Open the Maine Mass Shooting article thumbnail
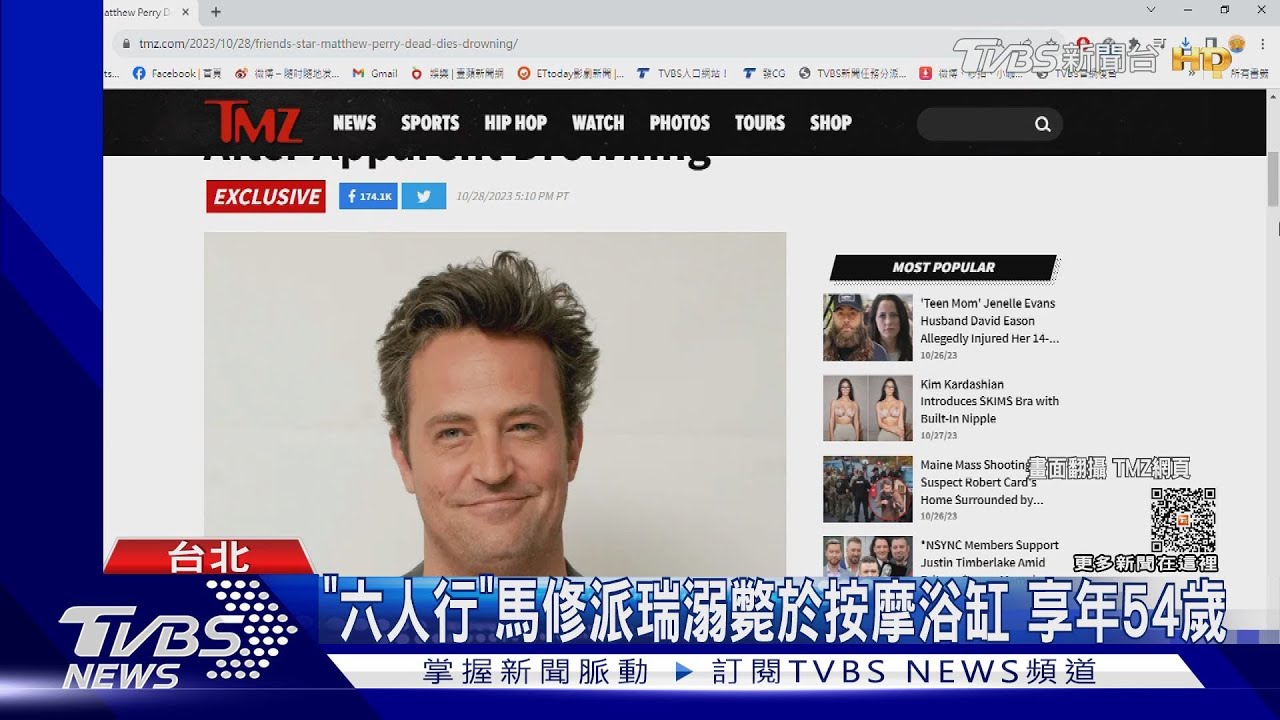Image resolution: width=1280 pixels, height=720 pixels. click(868, 489)
